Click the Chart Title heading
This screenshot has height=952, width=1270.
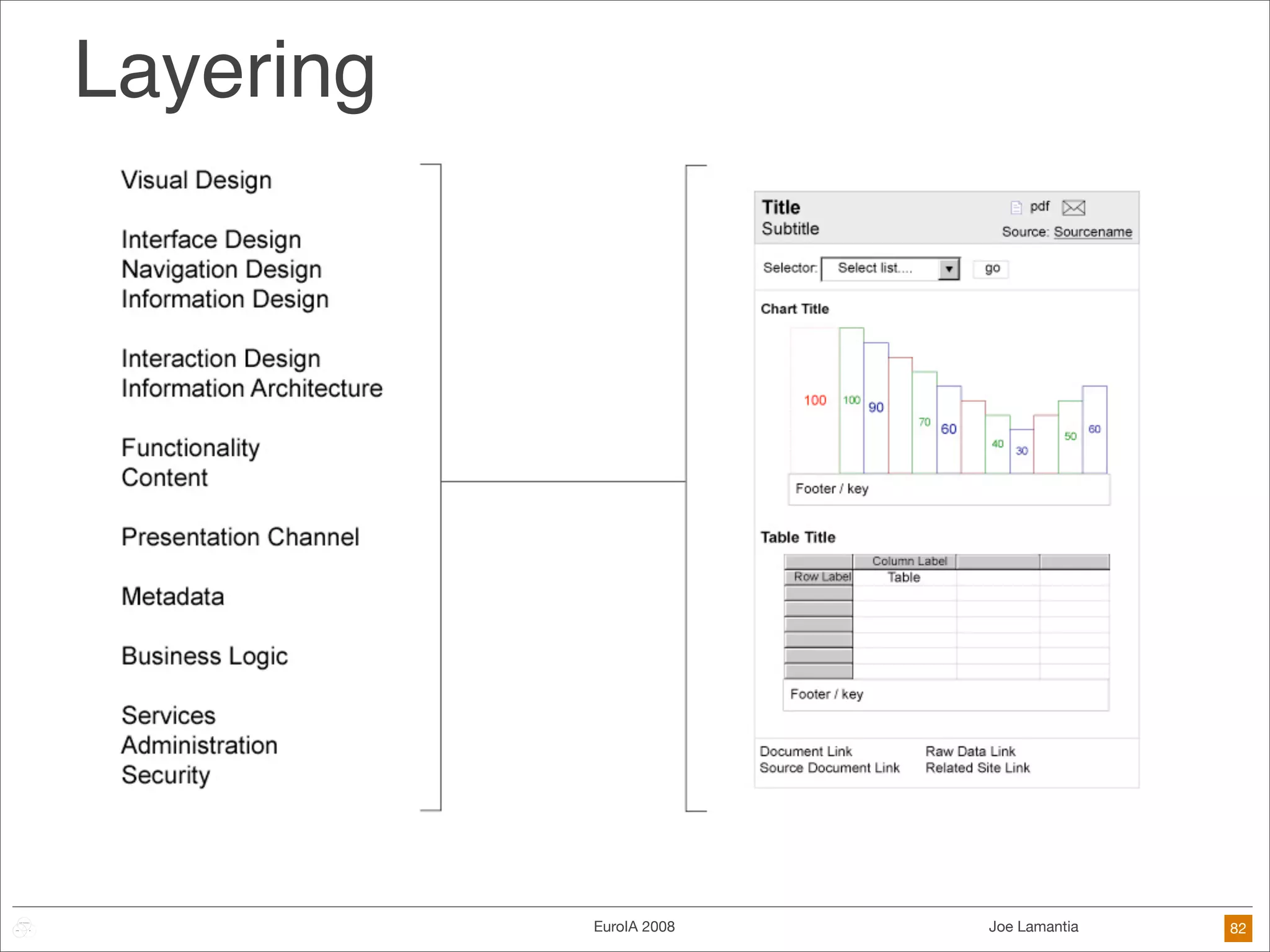point(794,309)
